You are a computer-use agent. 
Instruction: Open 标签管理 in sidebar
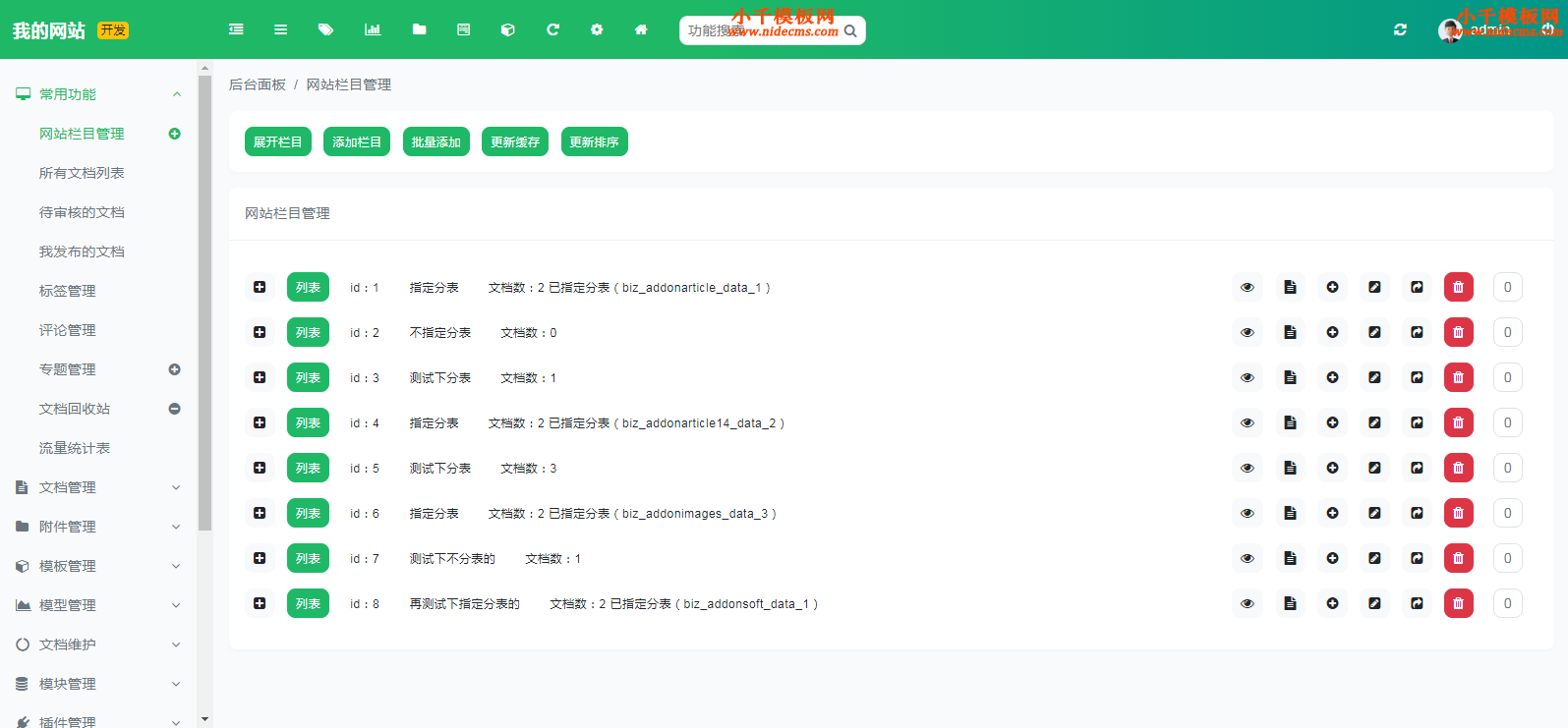67,291
